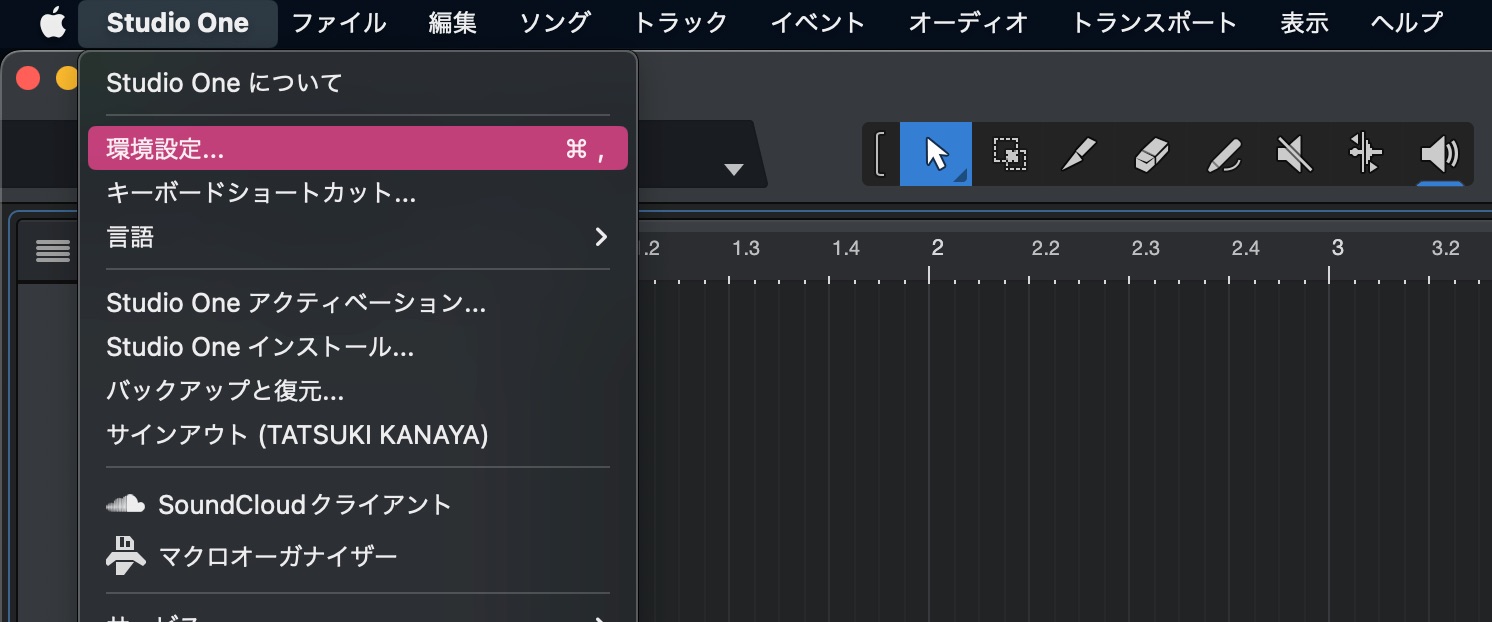Screen dimensions: 1492x622
Task: Open the トランスポート menu
Action: click(1154, 22)
